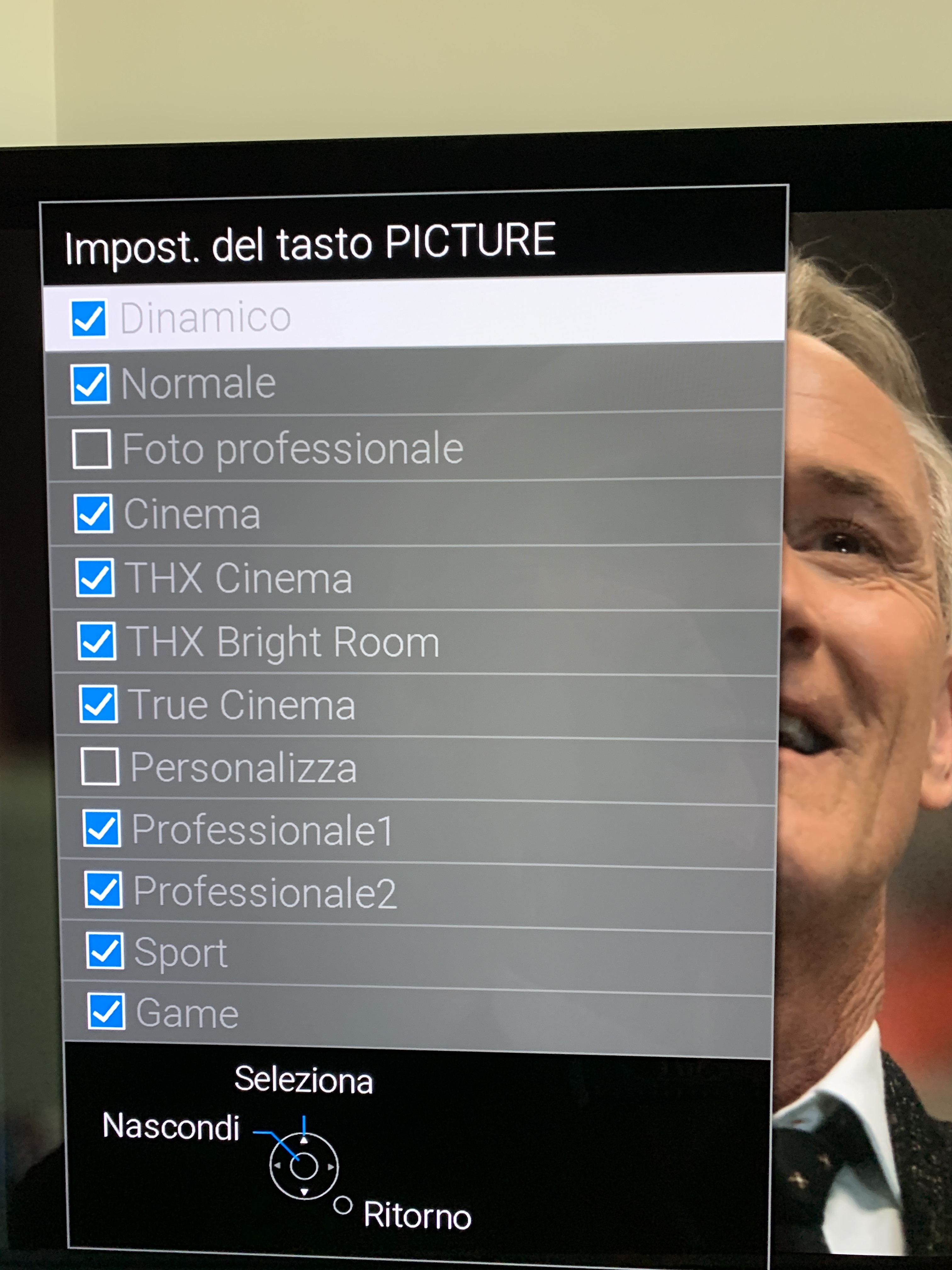Click the Seleziona hint label
This screenshot has height=1270, width=952.
click(x=303, y=1080)
